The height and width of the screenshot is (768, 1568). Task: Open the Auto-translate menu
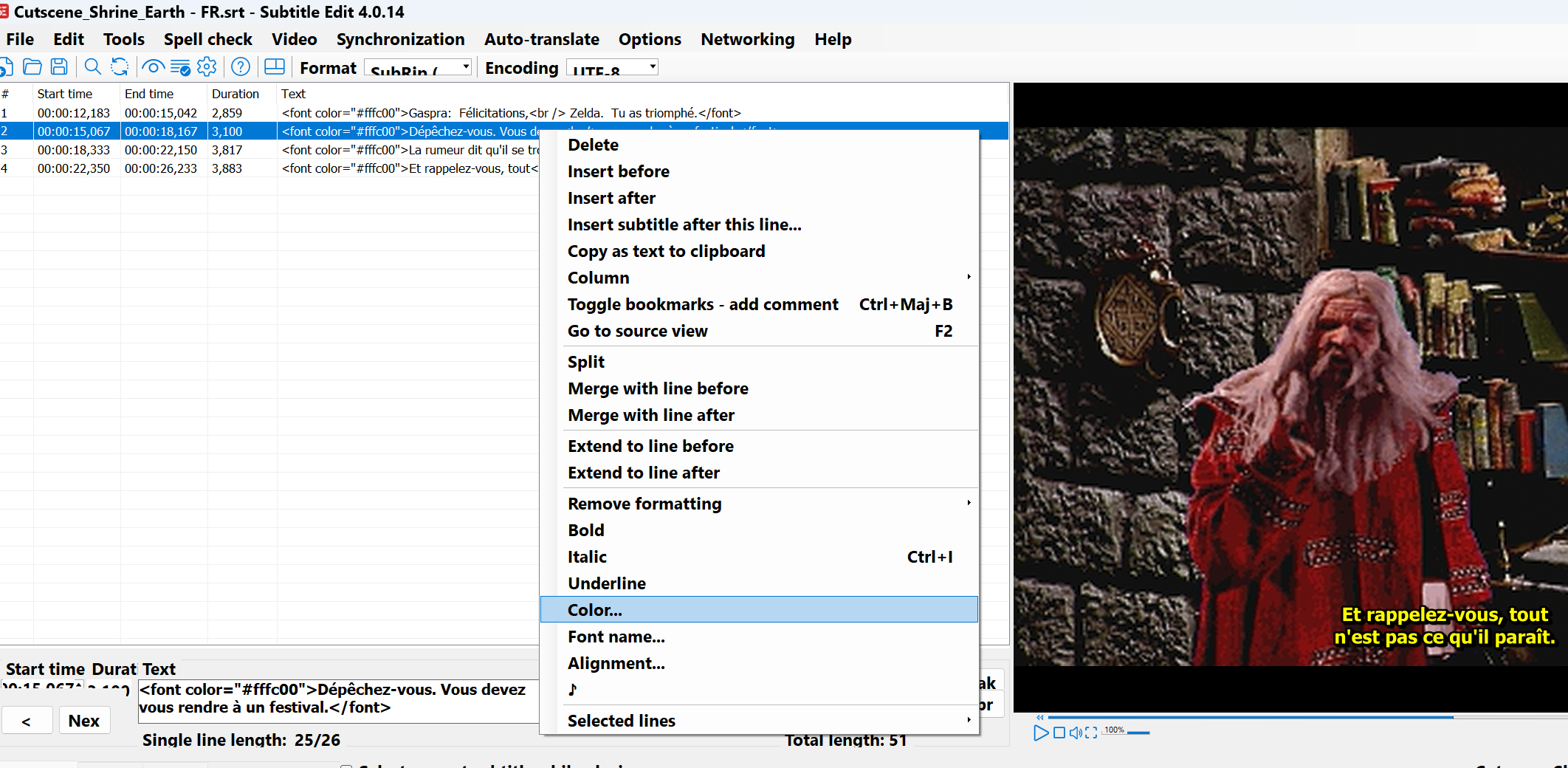click(x=542, y=39)
